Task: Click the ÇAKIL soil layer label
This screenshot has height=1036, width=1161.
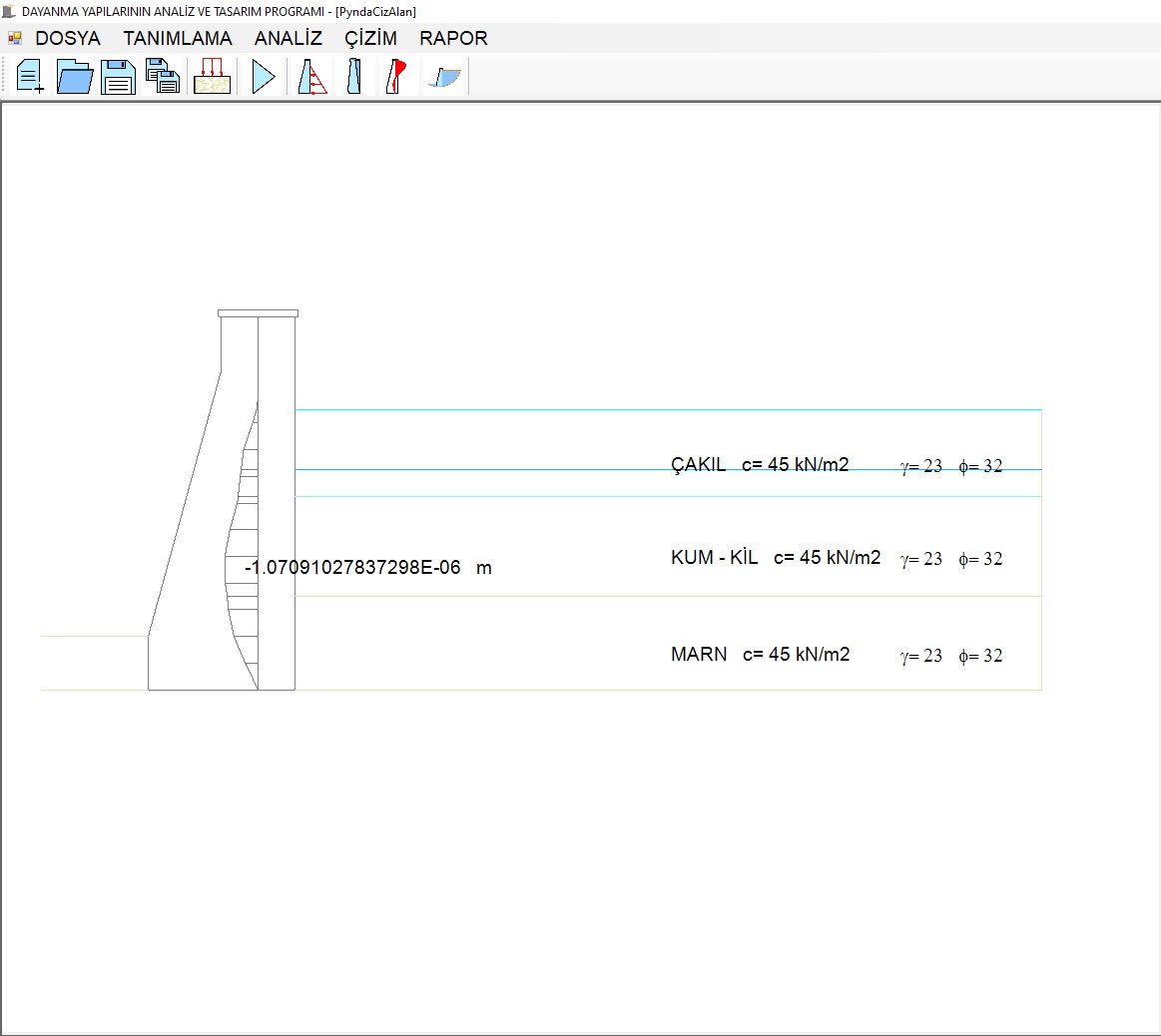Action: [x=699, y=464]
